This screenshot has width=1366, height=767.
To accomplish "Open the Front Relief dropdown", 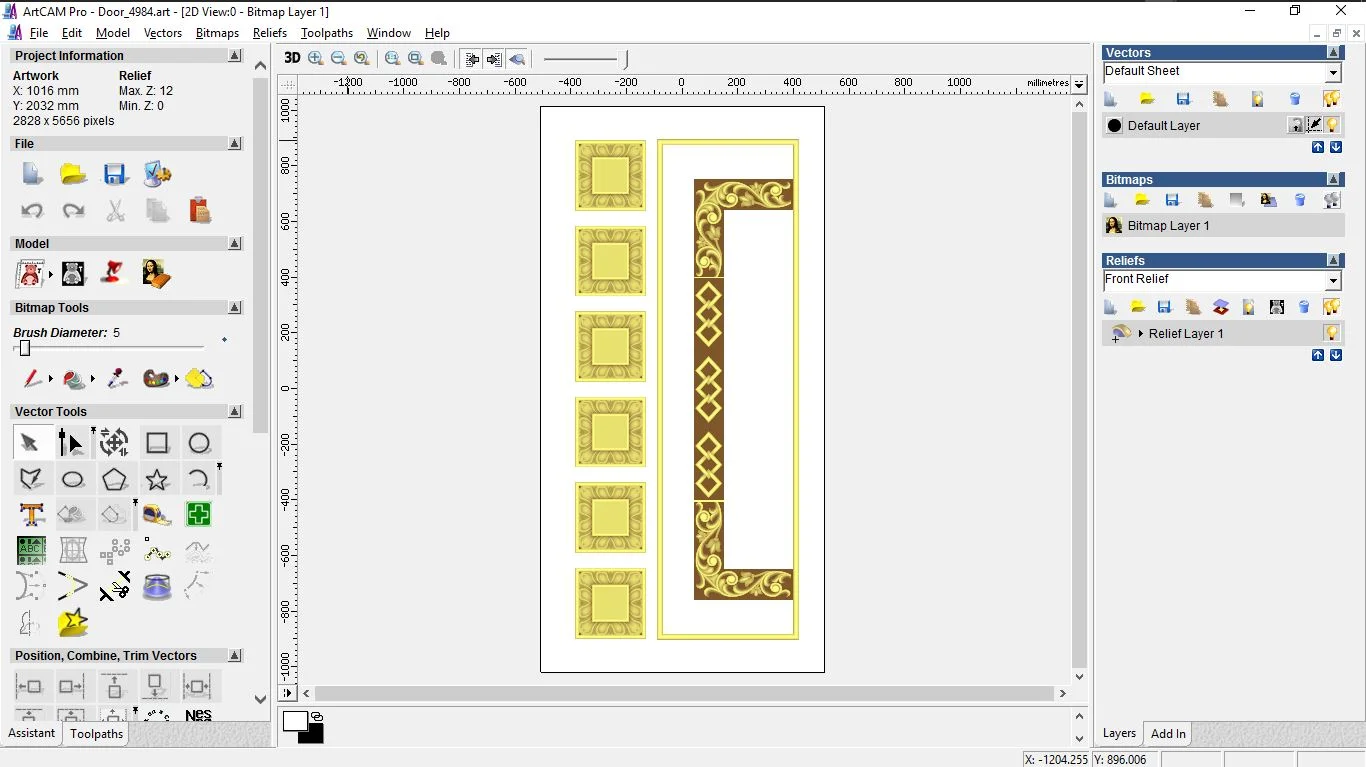I will click(x=1333, y=281).
